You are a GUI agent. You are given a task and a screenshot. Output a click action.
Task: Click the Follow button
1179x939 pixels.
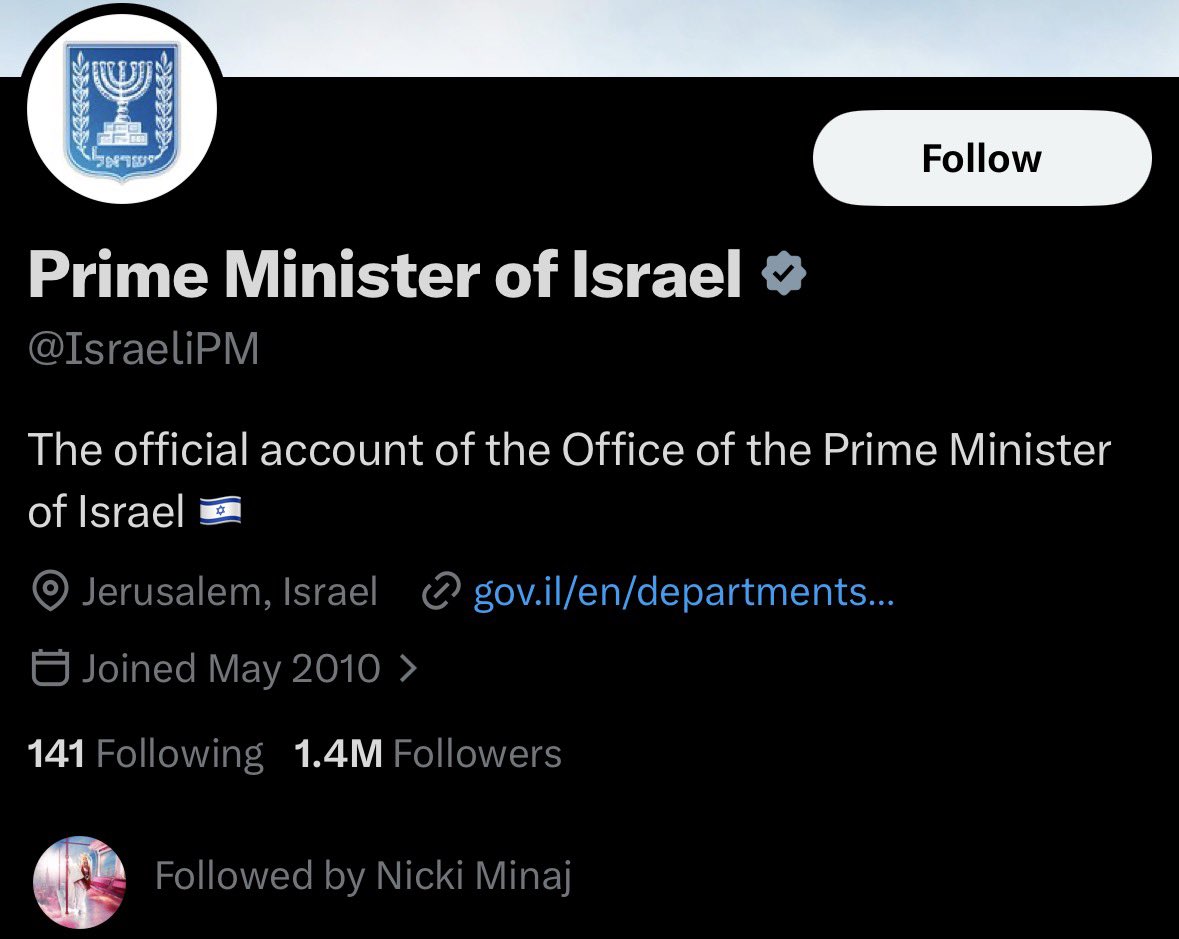[x=982, y=158]
